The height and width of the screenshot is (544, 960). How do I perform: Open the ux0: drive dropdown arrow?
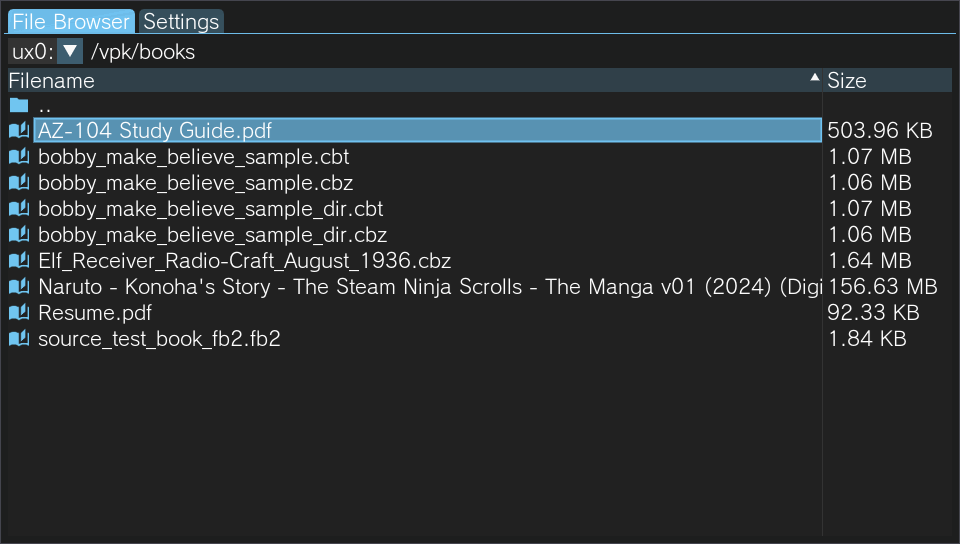(x=70, y=51)
